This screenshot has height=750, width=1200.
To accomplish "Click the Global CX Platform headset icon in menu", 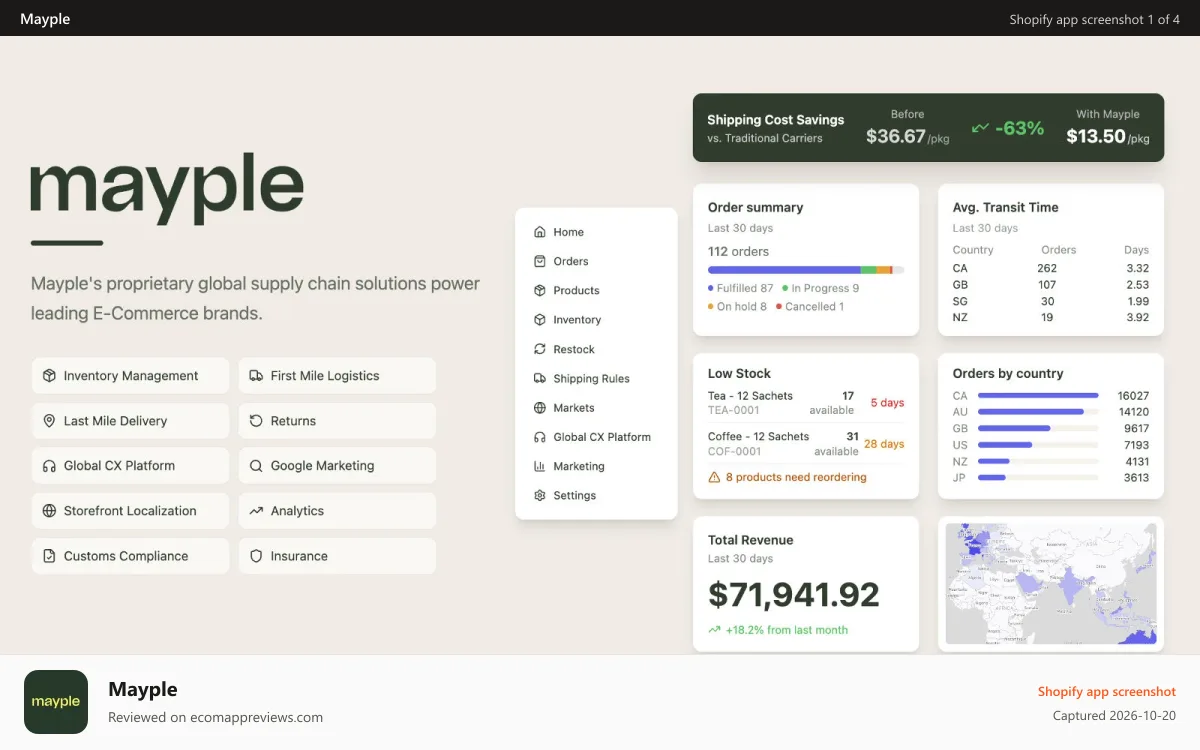I will click(540, 437).
